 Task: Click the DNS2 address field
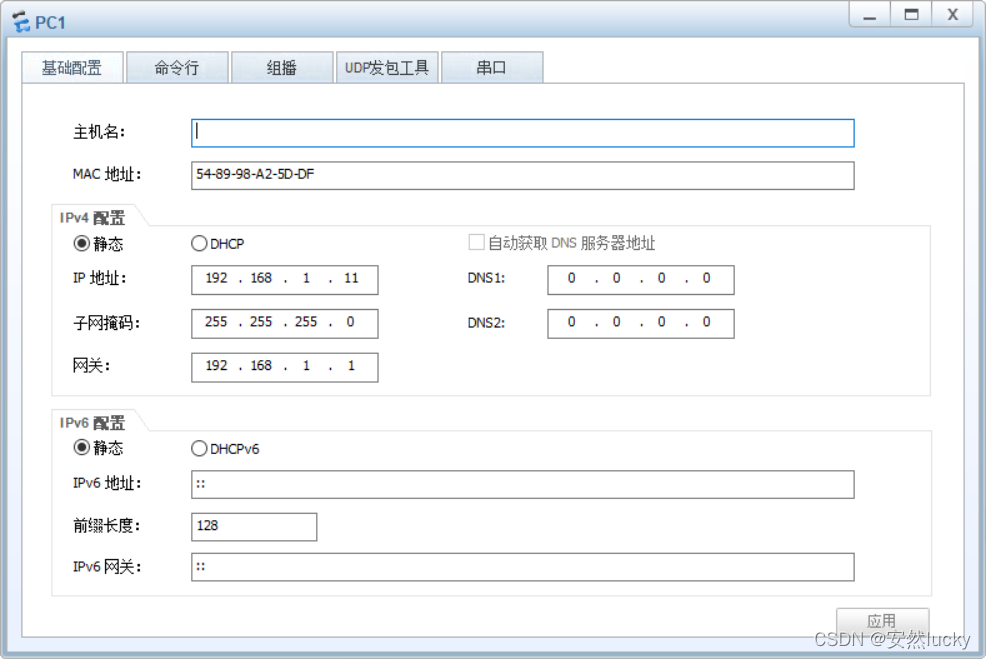(x=641, y=323)
